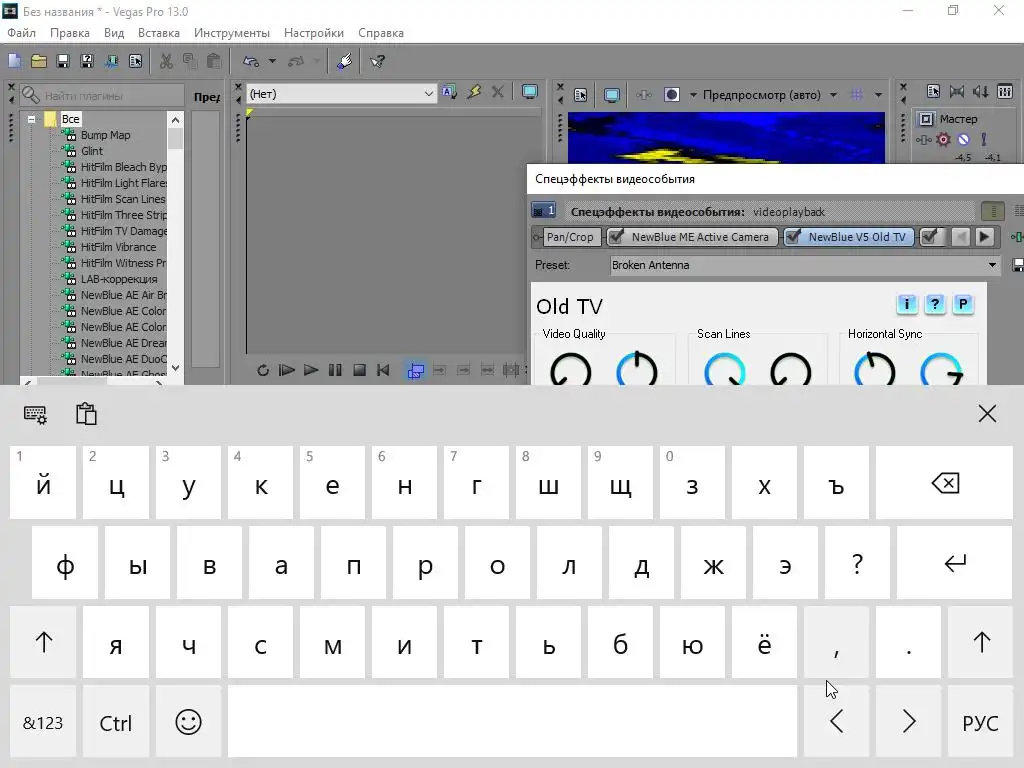Click the Render As film strip icon
The height and width of the screenshot is (768, 1024).
tap(111, 61)
